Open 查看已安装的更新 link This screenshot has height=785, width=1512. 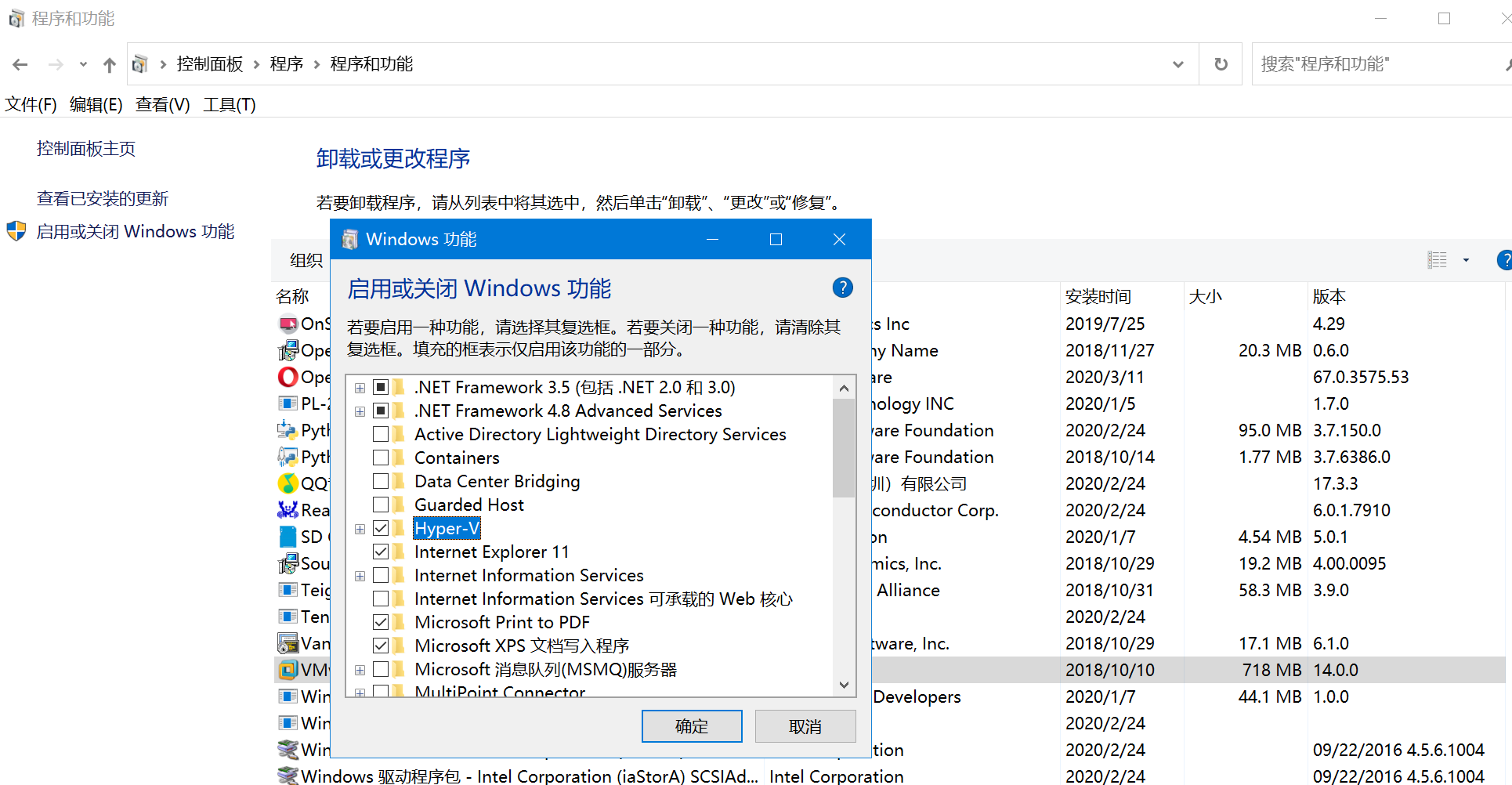pyautogui.click(x=102, y=197)
